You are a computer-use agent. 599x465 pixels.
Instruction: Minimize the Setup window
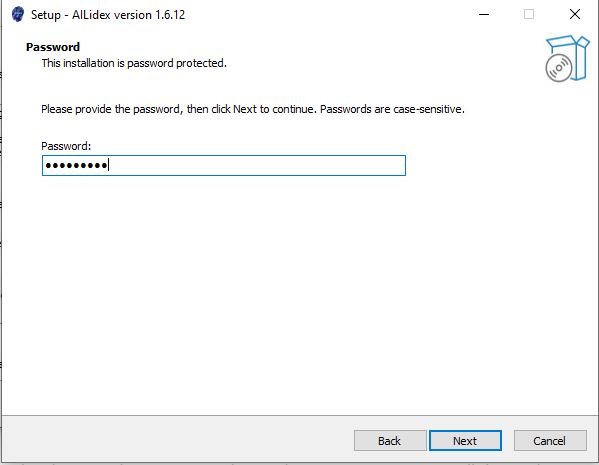coord(484,15)
